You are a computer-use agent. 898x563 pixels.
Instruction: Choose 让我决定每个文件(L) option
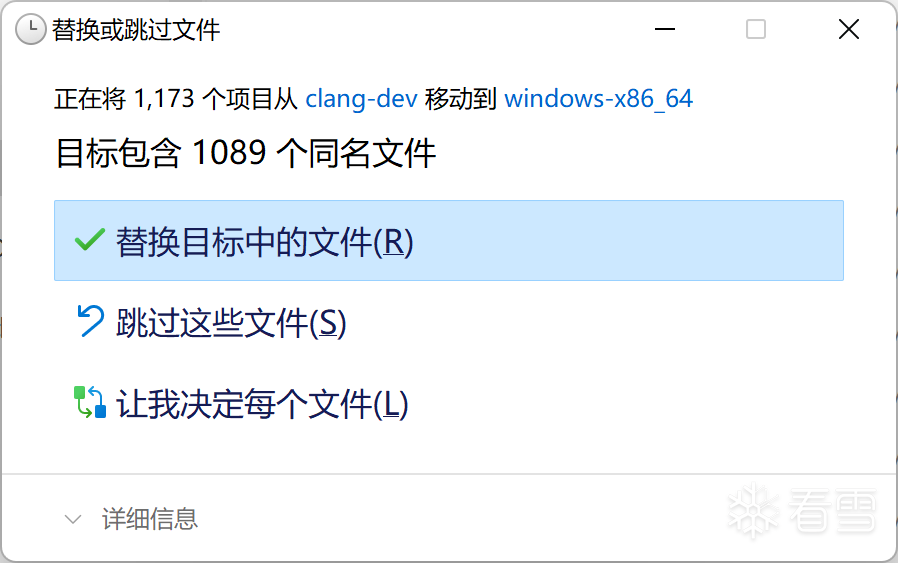coord(449,403)
